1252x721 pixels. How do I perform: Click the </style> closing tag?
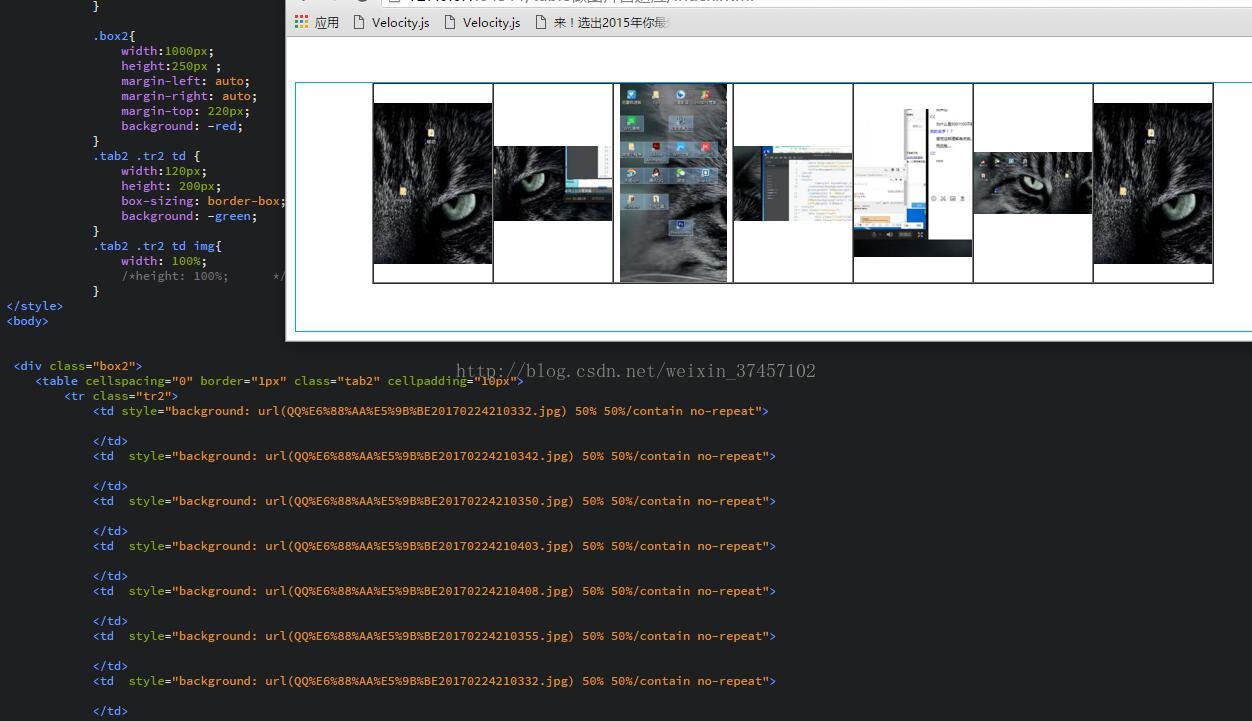pos(35,306)
